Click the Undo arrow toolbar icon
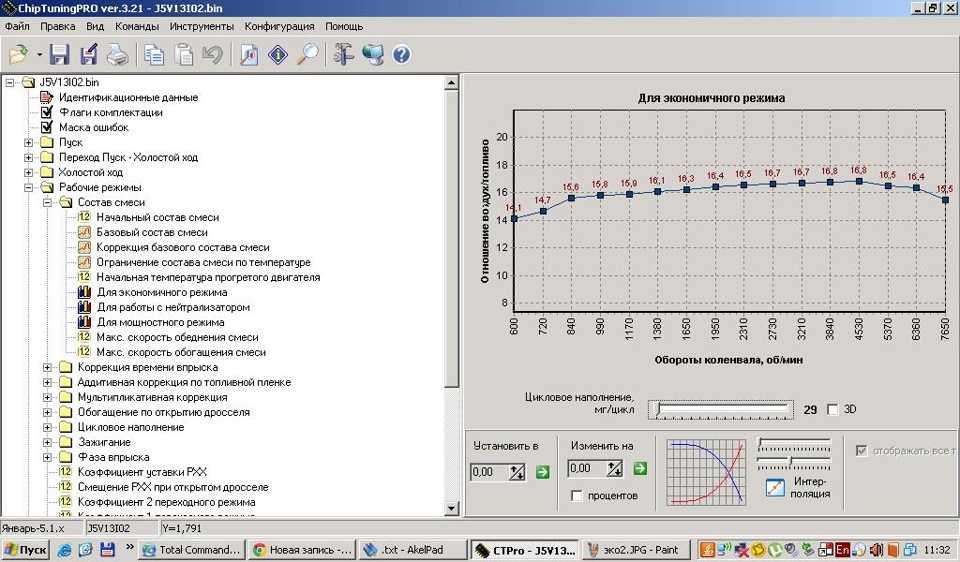Screen dimensions: 960x562 tap(212, 54)
